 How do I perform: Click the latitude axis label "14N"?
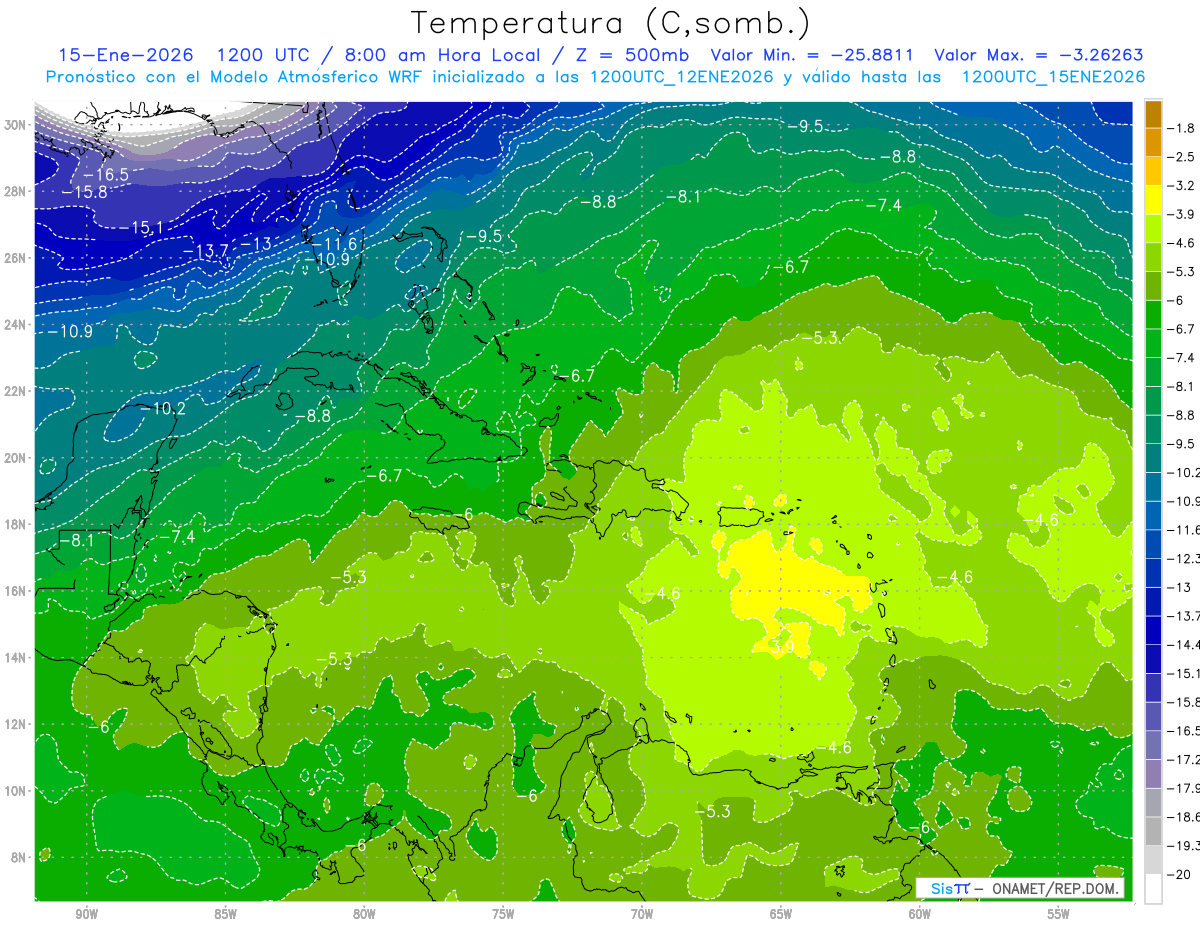(x=16, y=657)
